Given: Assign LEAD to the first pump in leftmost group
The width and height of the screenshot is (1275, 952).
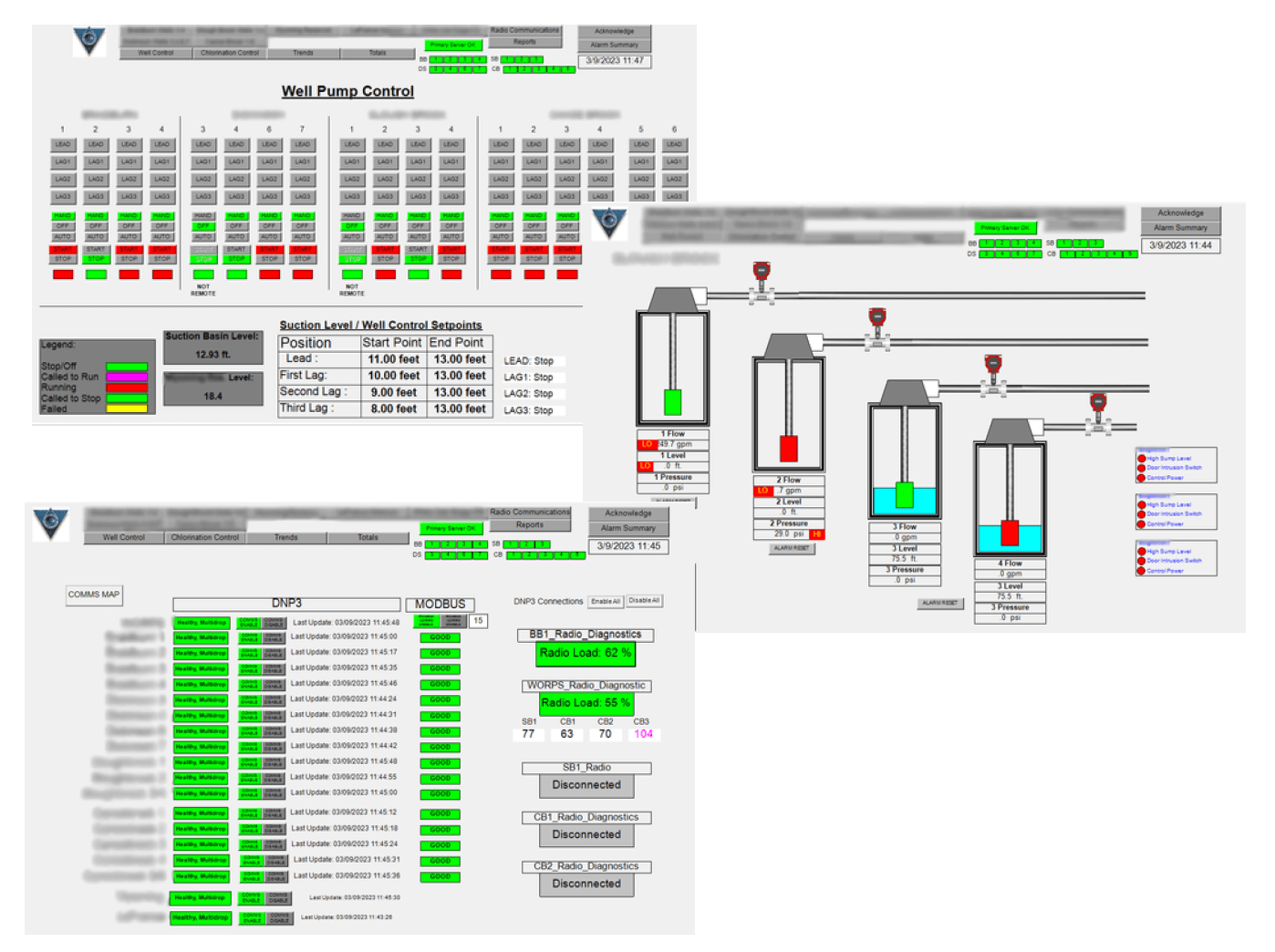Looking at the screenshot, I should click(62, 145).
